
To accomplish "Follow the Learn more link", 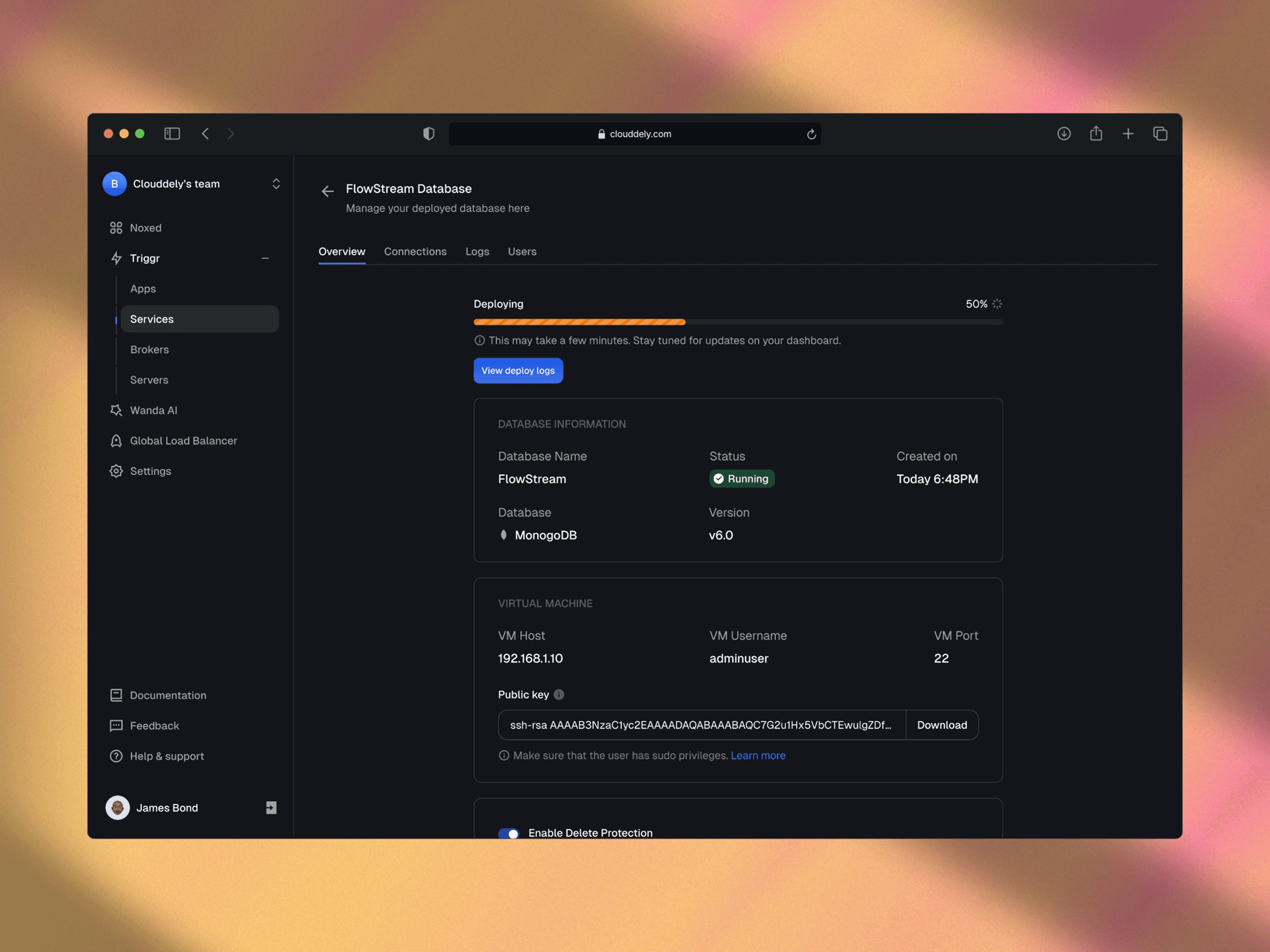I will pyautogui.click(x=758, y=755).
